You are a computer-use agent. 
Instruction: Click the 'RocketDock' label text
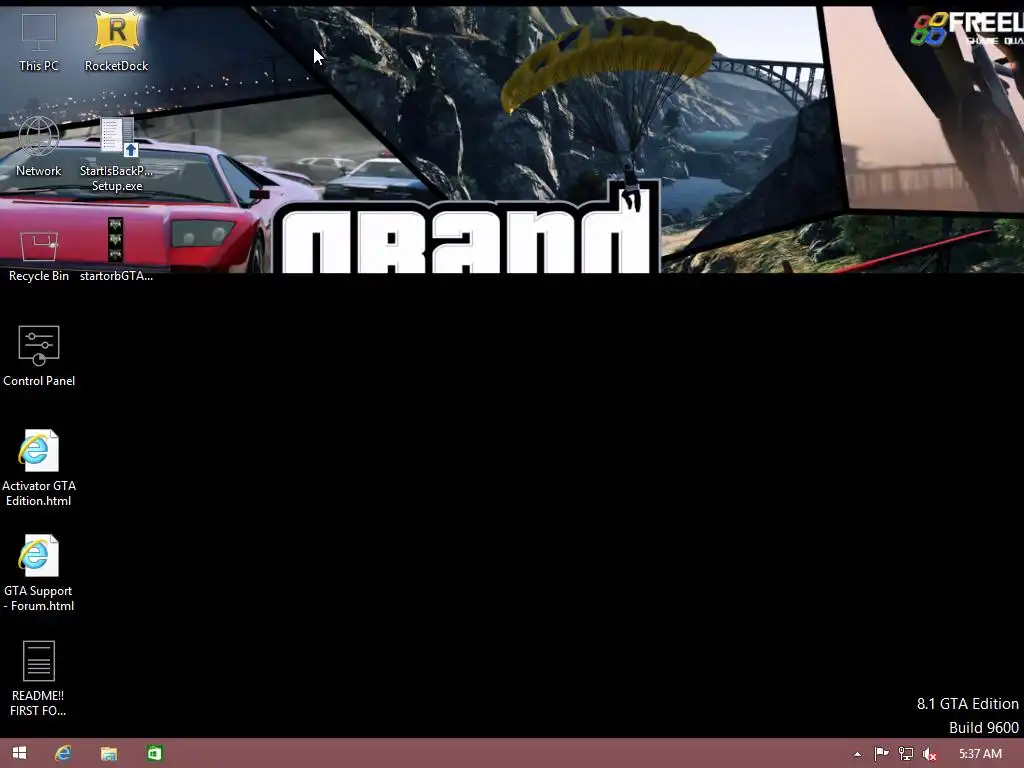(x=116, y=65)
